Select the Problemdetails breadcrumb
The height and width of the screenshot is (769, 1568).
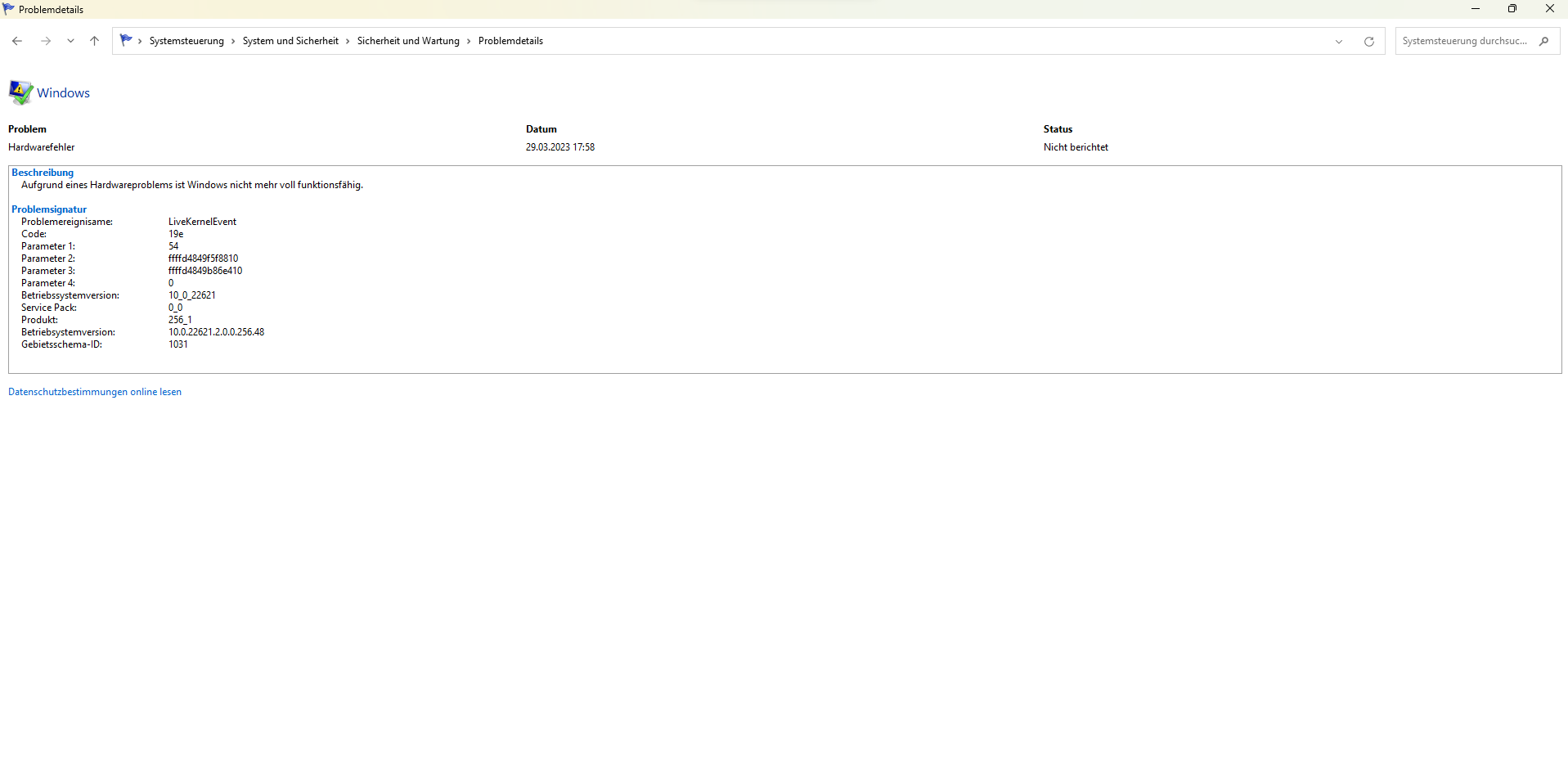(x=510, y=41)
